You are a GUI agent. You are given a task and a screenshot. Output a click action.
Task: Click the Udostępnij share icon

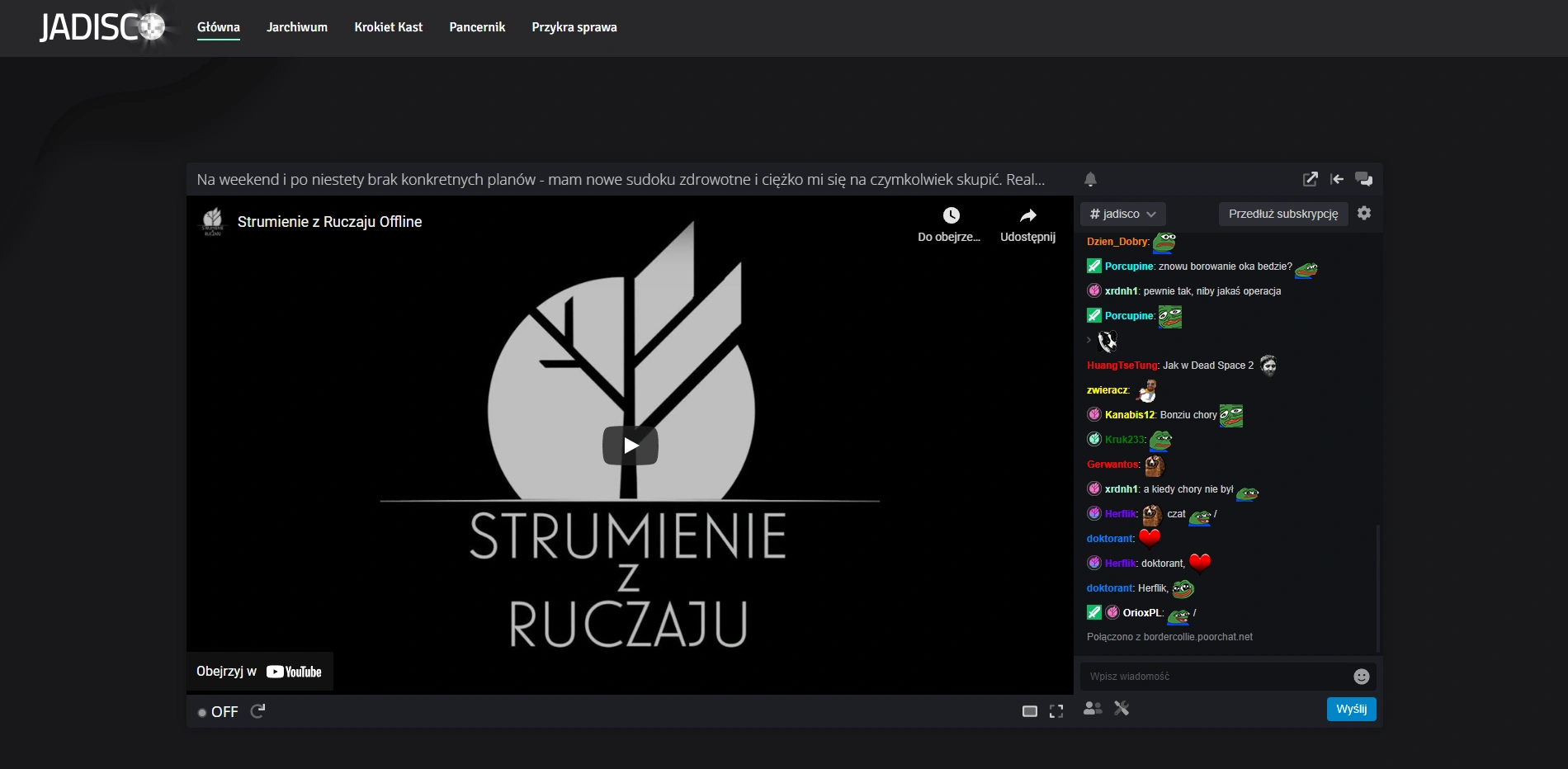[x=1027, y=225]
